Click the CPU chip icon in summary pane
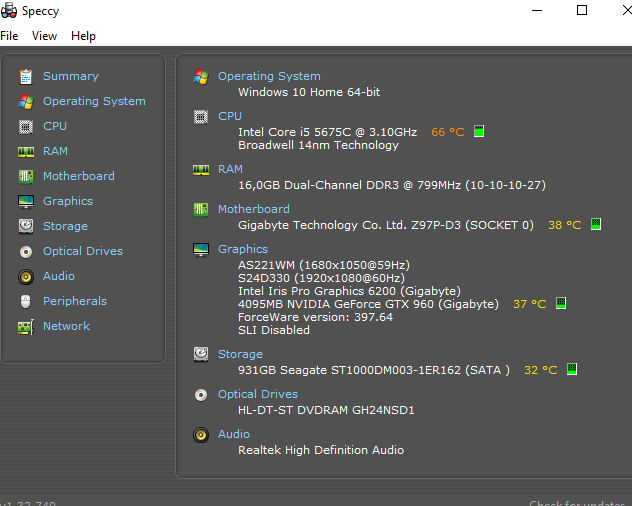 click(201, 117)
